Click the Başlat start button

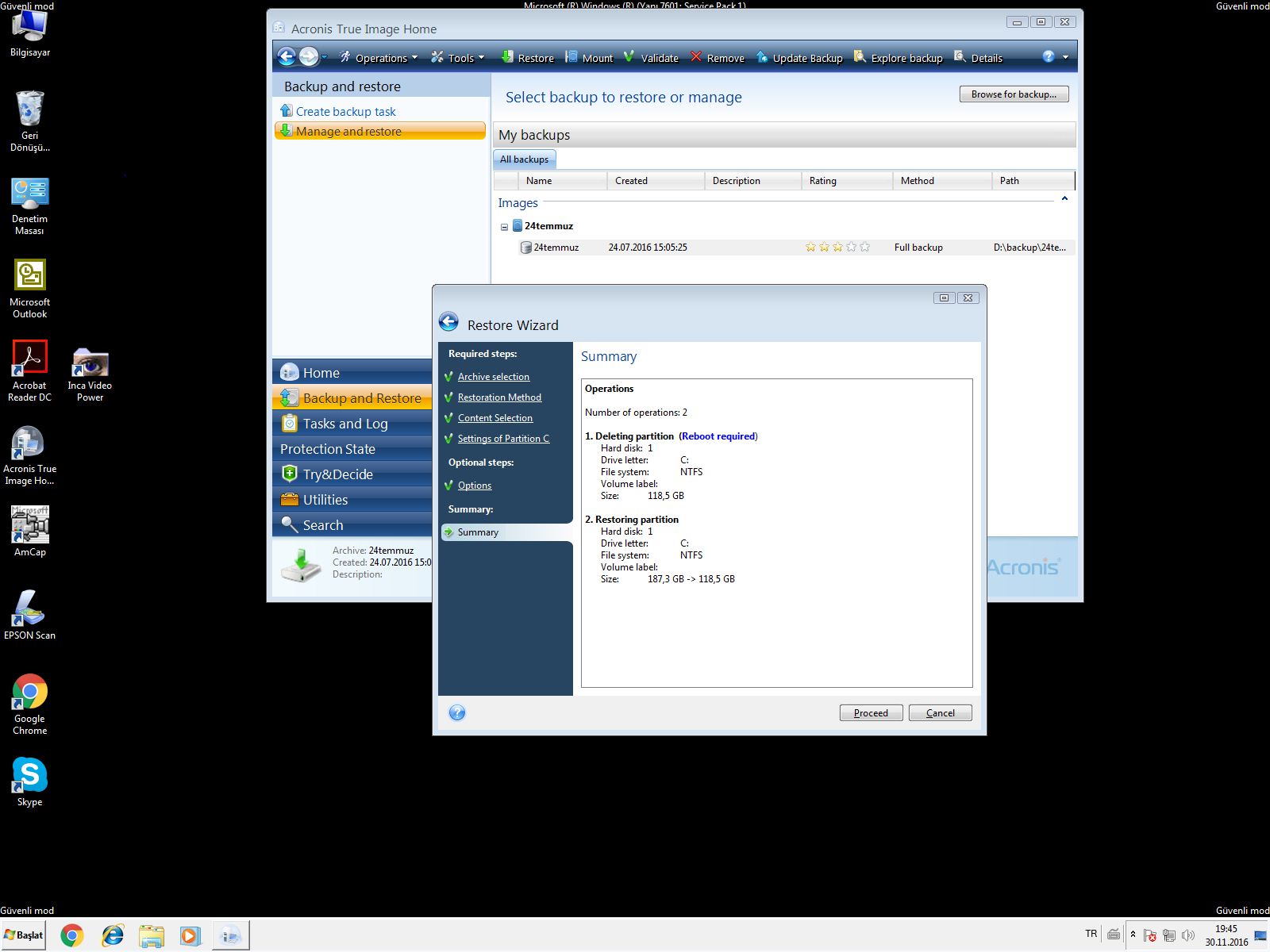pos(23,935)
